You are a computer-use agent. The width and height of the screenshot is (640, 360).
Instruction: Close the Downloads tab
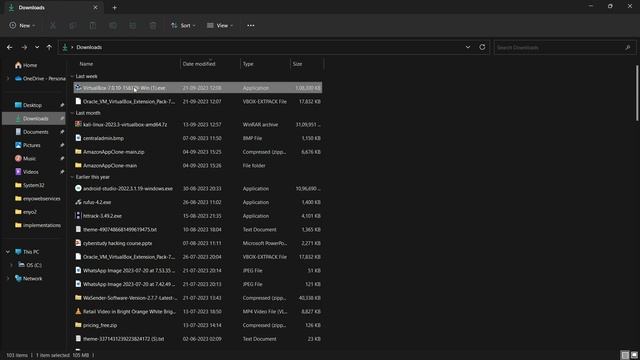95,7
